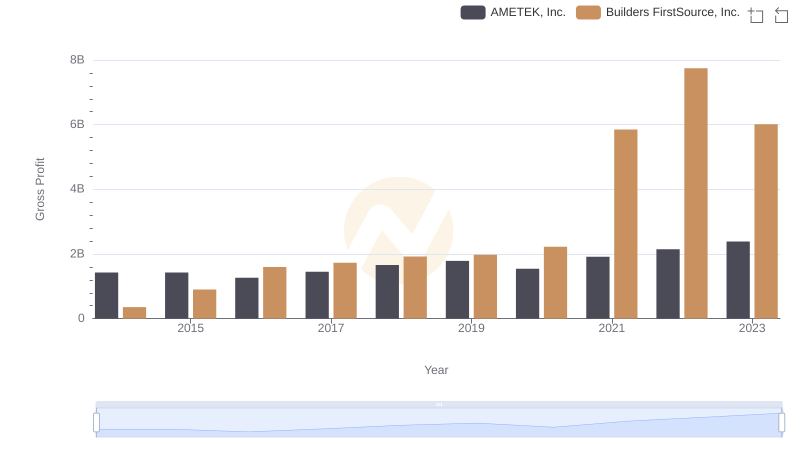Click the 2018 Builders FirstSource bar

(x=415, y=288)
